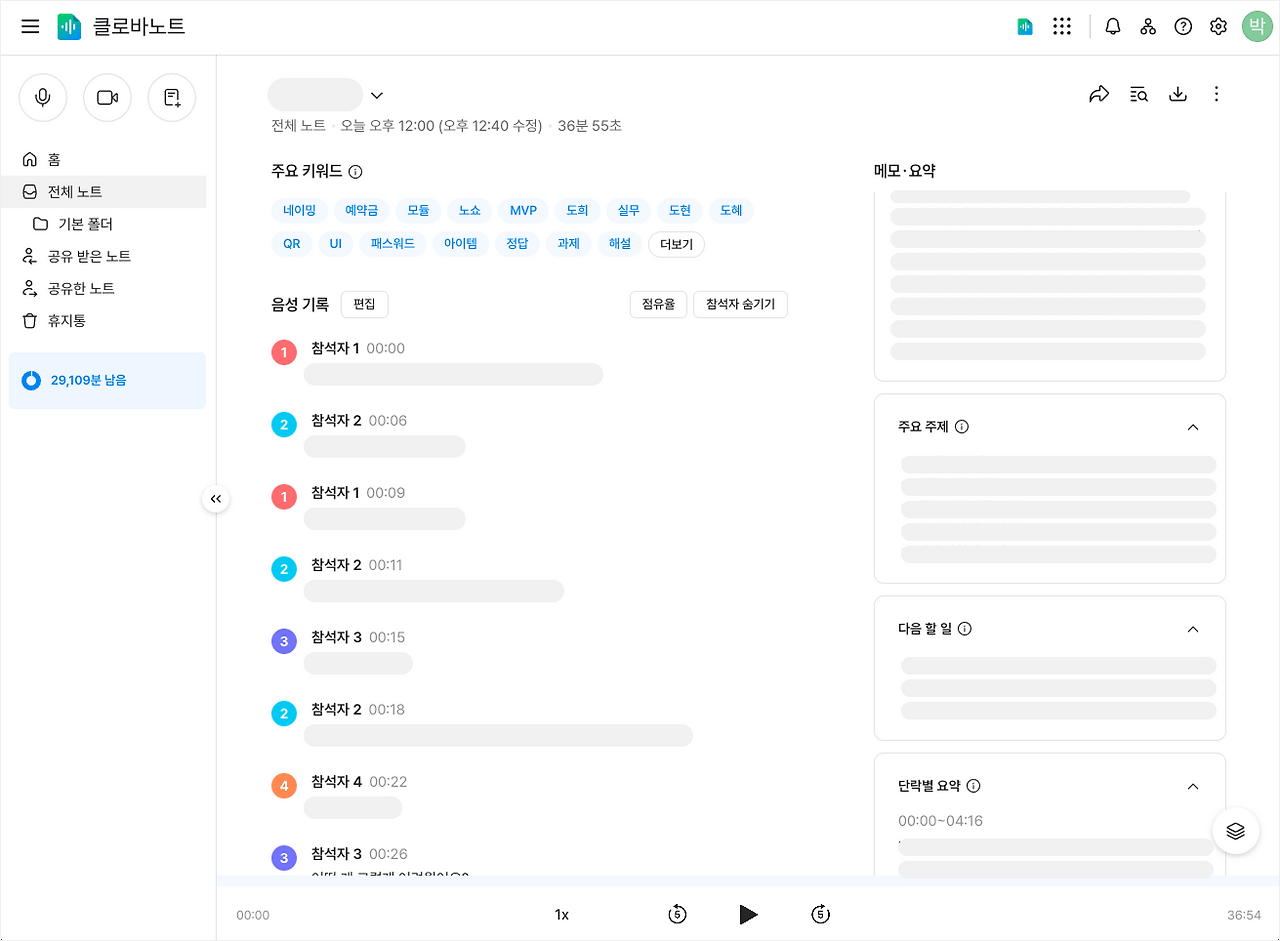The height and width of the screenshot is (941, 1280).
Task: Open the Clova Note app shortcut icon
Action: click(1025, 27)
